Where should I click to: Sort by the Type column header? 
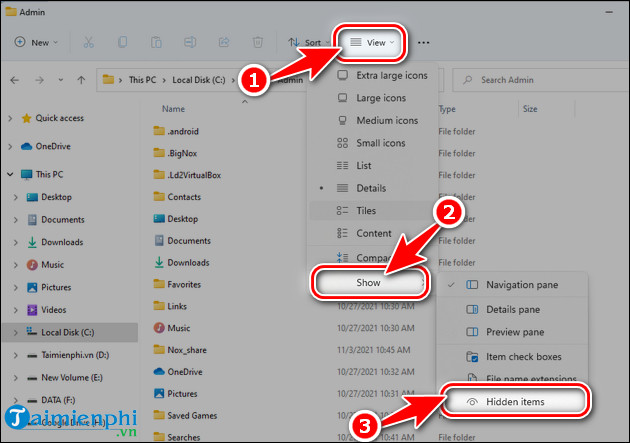pos(447,109)
